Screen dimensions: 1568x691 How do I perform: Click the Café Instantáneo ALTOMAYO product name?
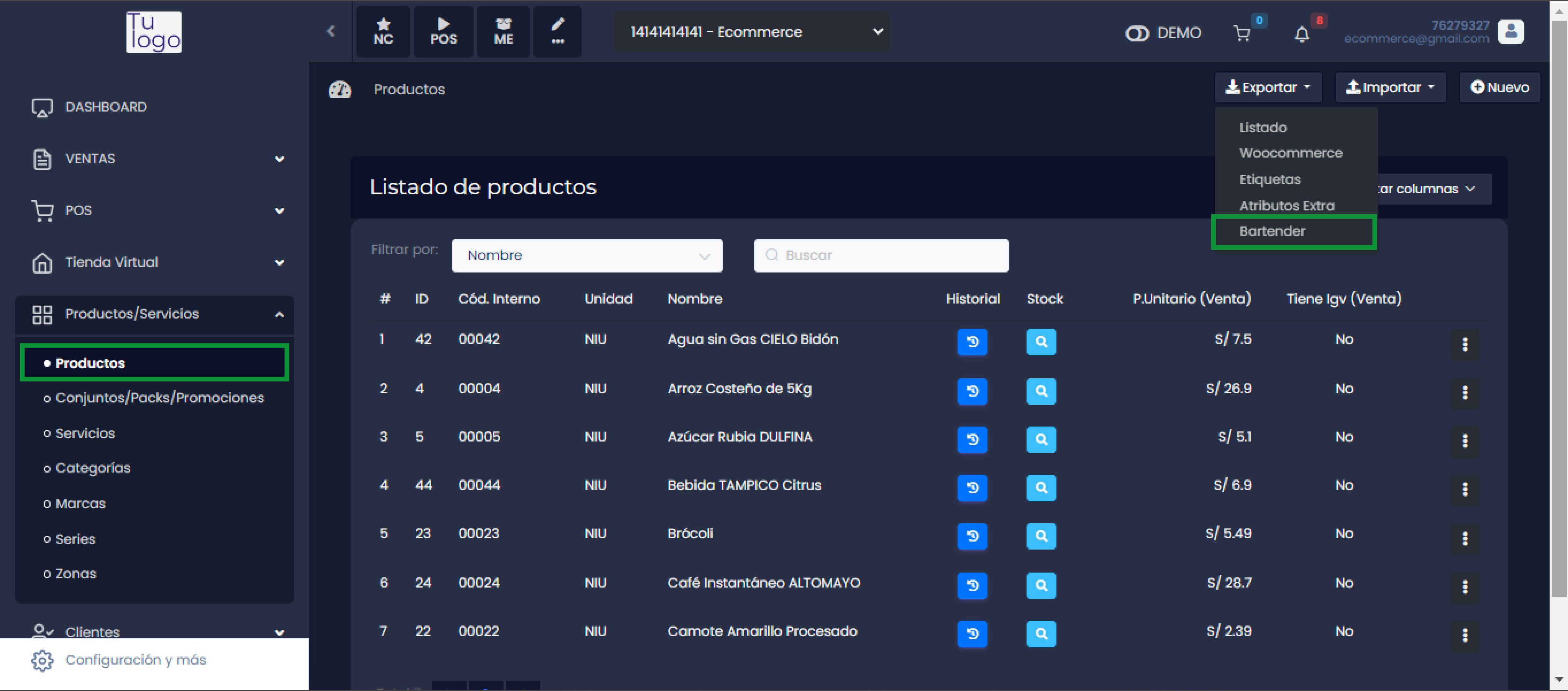[x=763, y=583]
